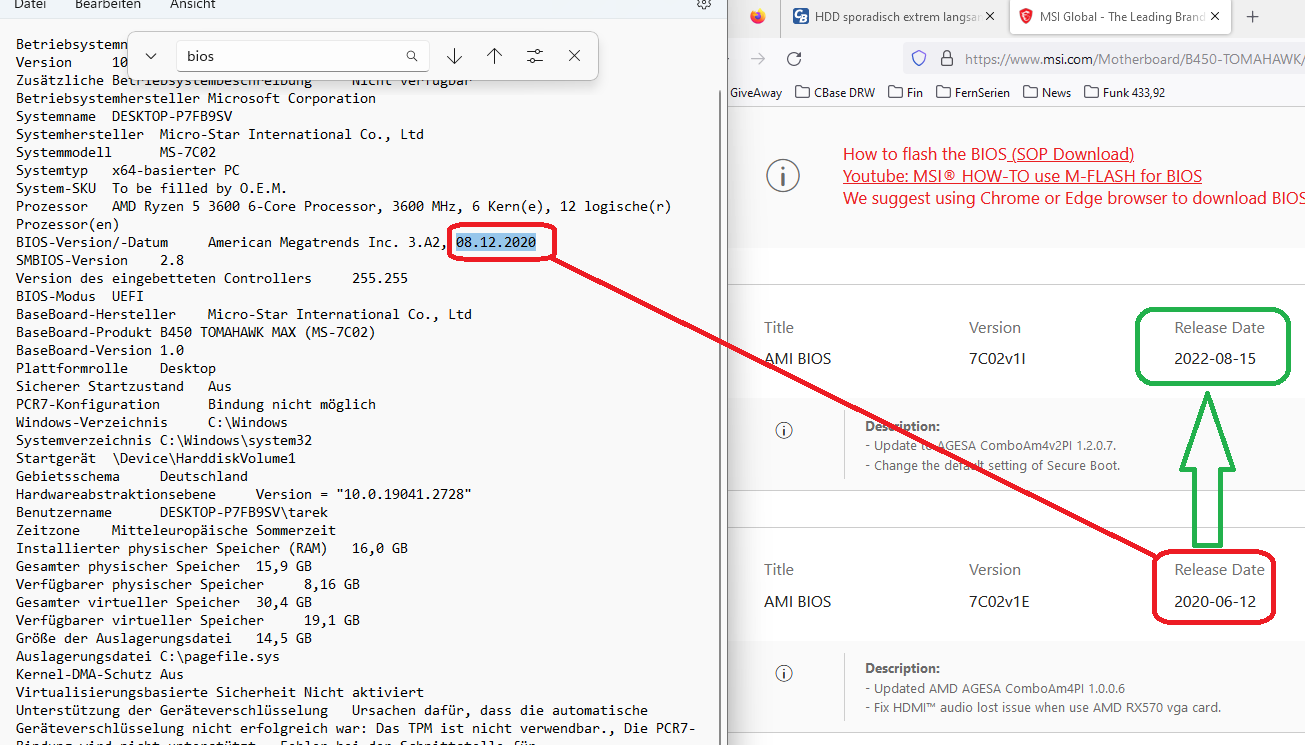Open the Bearbeiten menu in Notepad

click(x=106, y=5)
